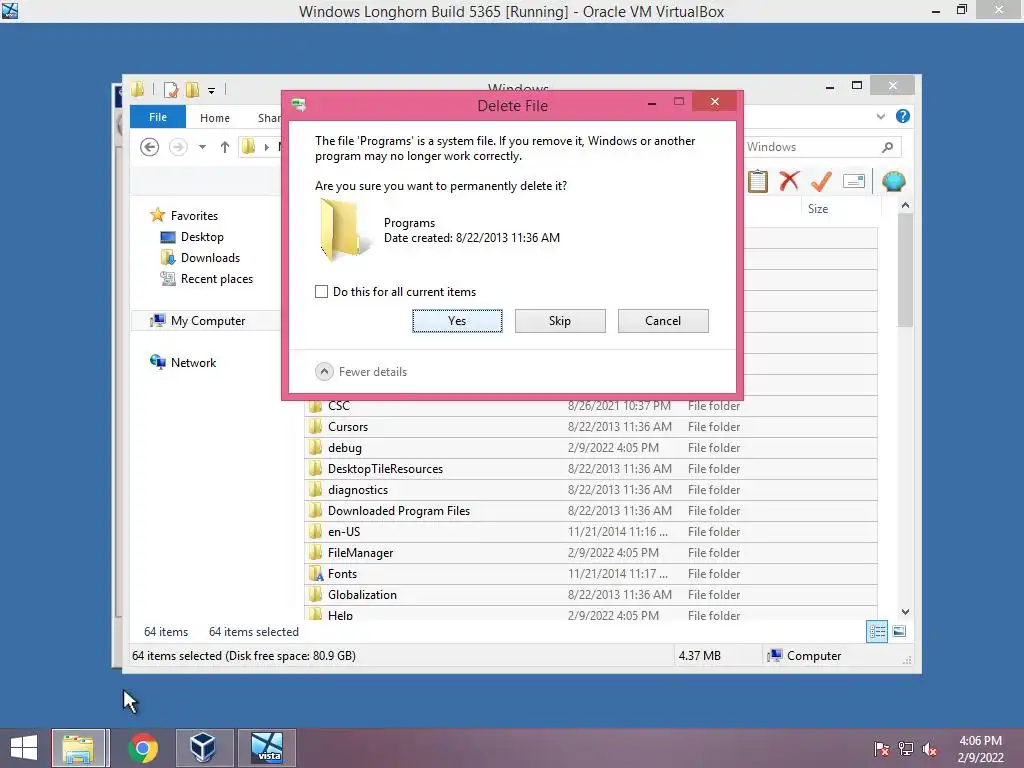Image resolution: width=1024 pixels, height=768 pixels.
Task: Click Quick Access new folder icon
Action: [x=192, y=90]
